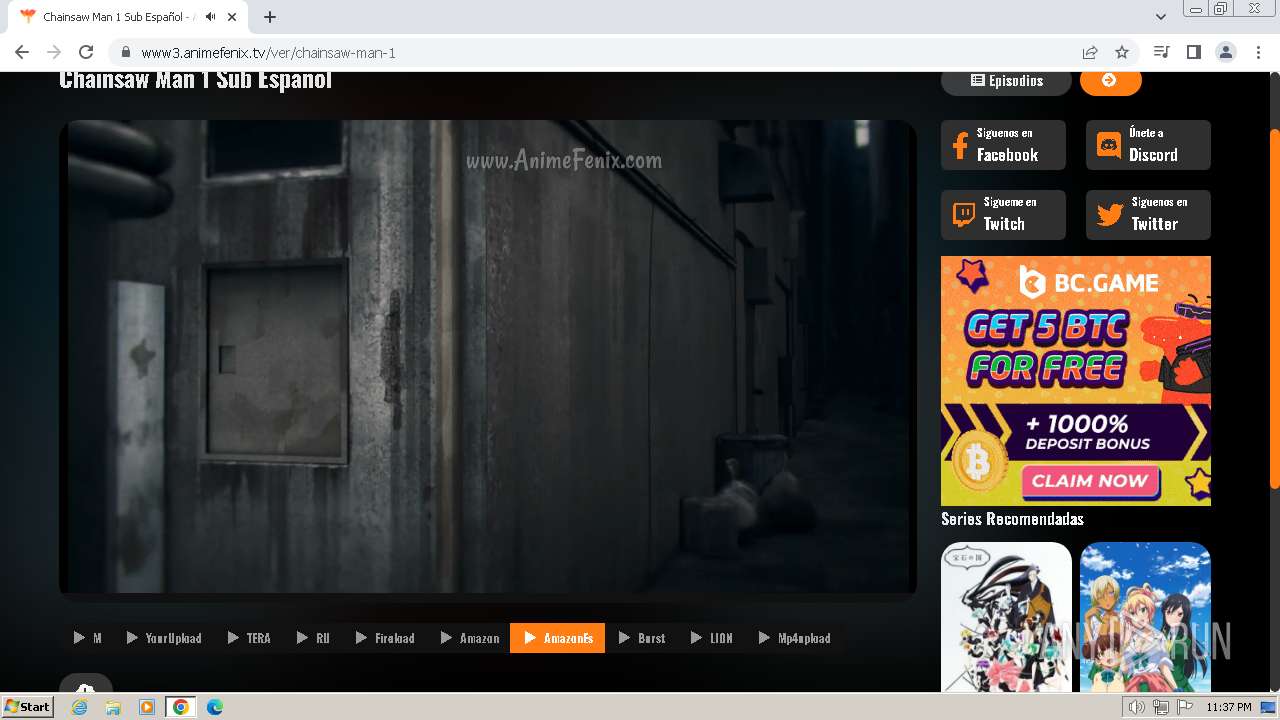Follow on Twitch button

[x=1003, y=215]
